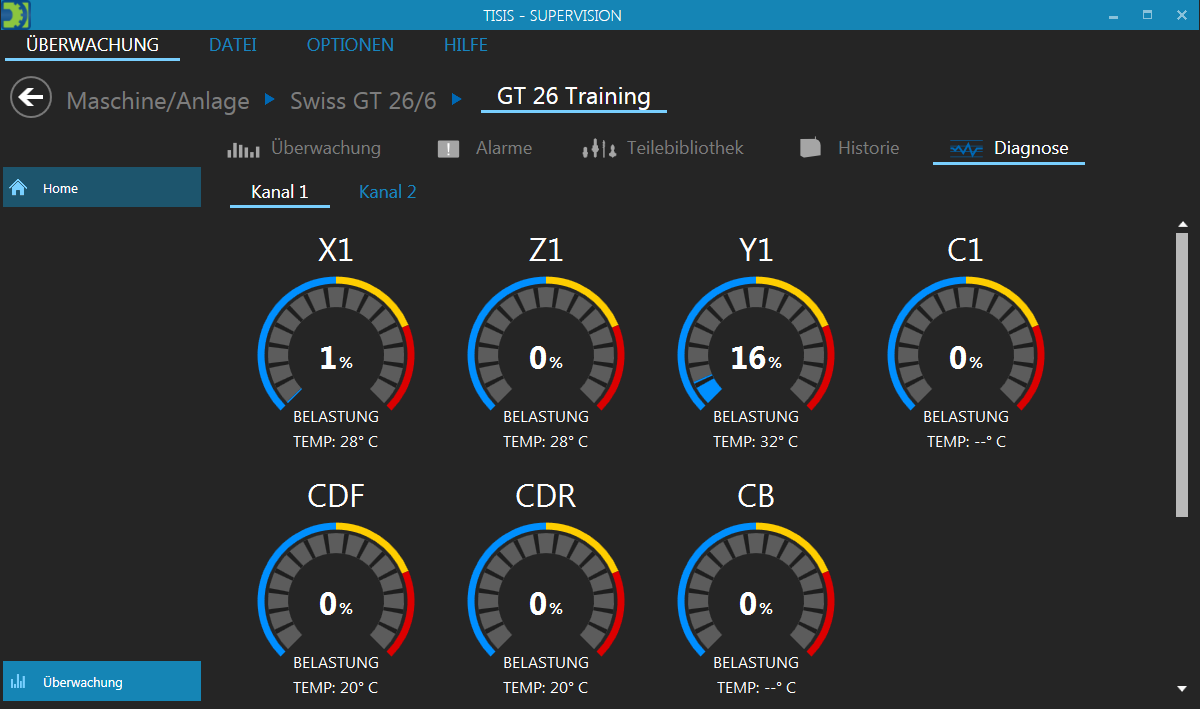The width and height of the screenshot is (1200, 709).
Task: Go to Maschine/Anlage breadcrumb
Action: [x=158, y=101]
